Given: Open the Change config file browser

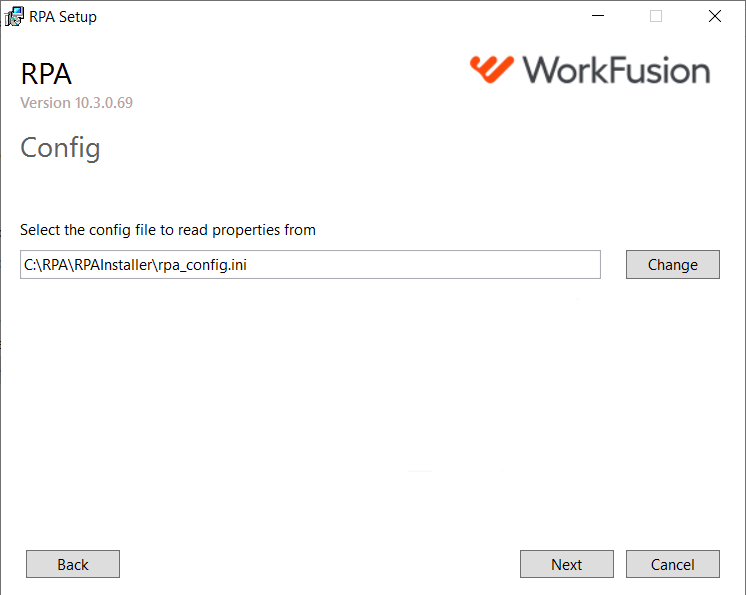Looking at the screenshot, I should pos(672,264).
